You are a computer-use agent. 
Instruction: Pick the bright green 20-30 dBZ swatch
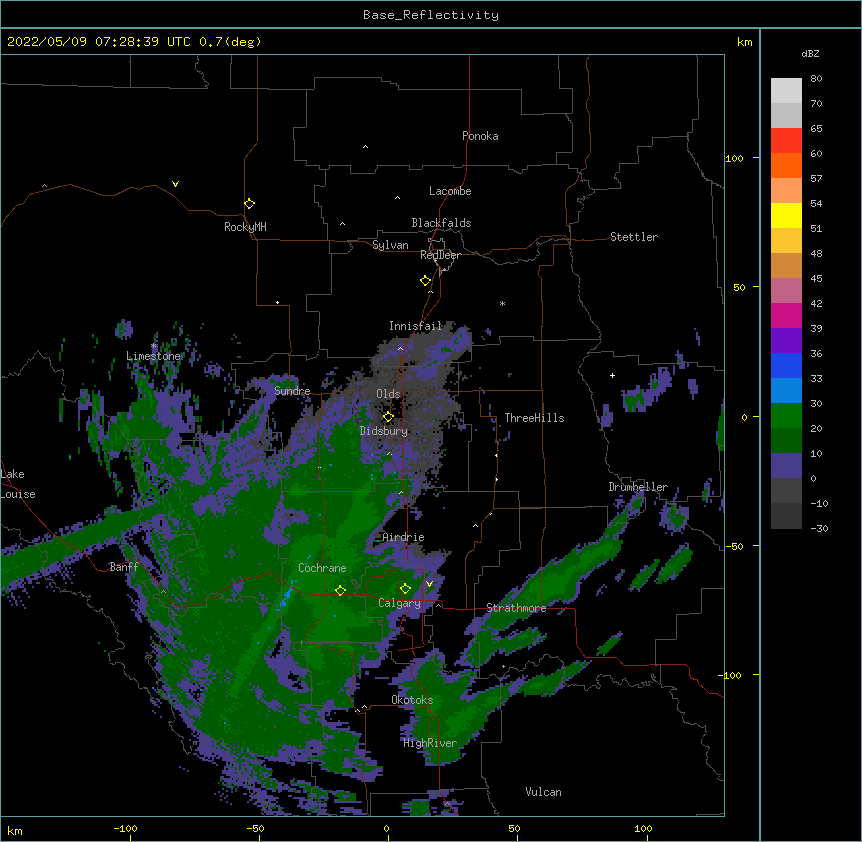tap(786, 416)
